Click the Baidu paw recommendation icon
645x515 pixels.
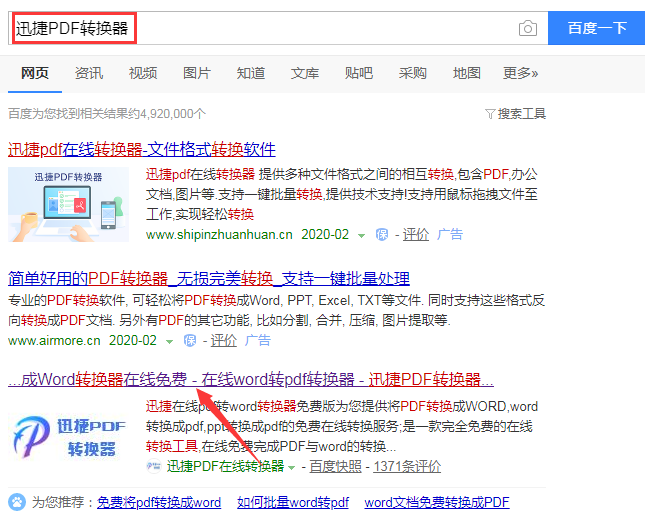(17, 501)
